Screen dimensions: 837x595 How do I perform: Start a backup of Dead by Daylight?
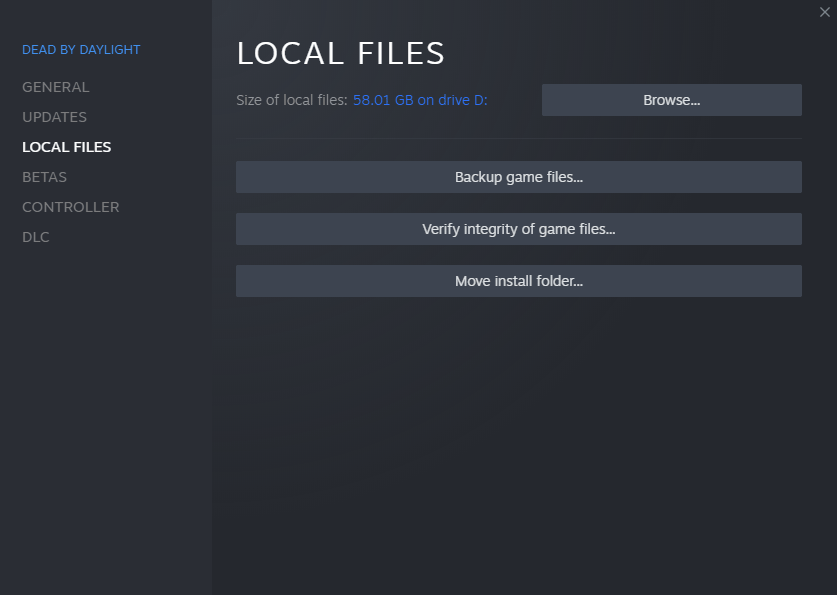[x=518, y=177]
